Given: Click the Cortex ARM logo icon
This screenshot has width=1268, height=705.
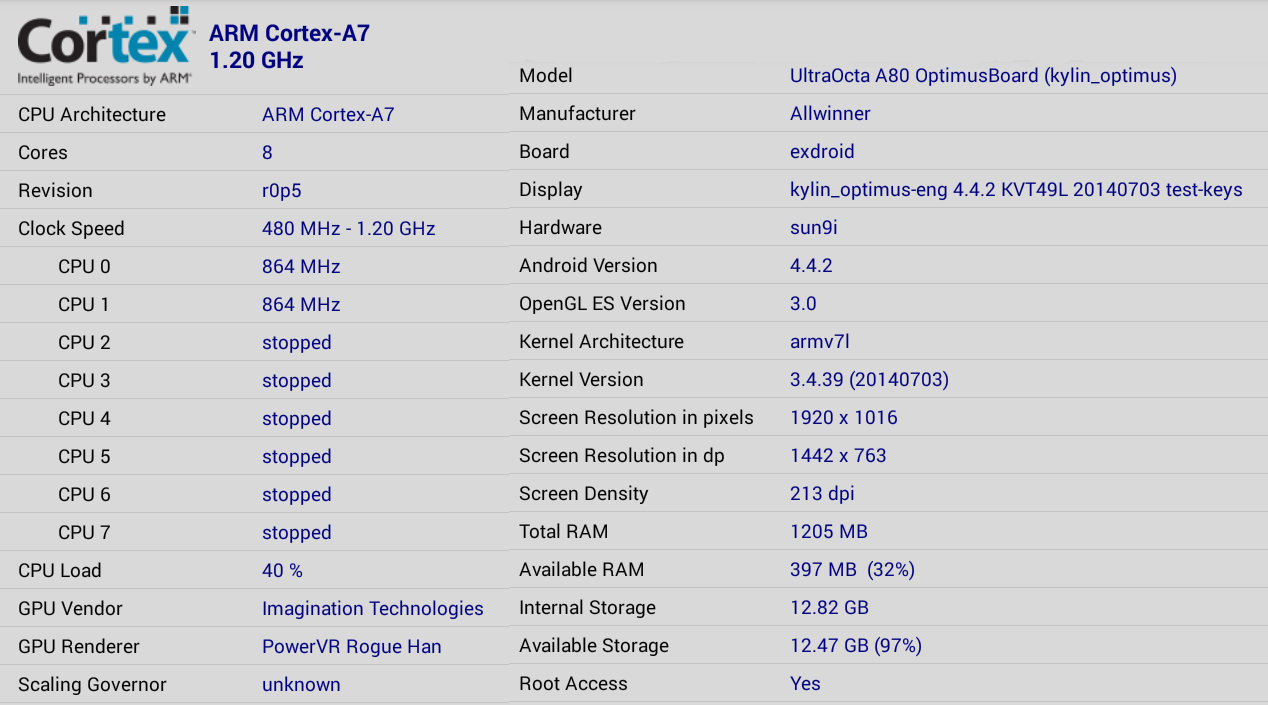Looking at the screenshot, I should [104, 46].
